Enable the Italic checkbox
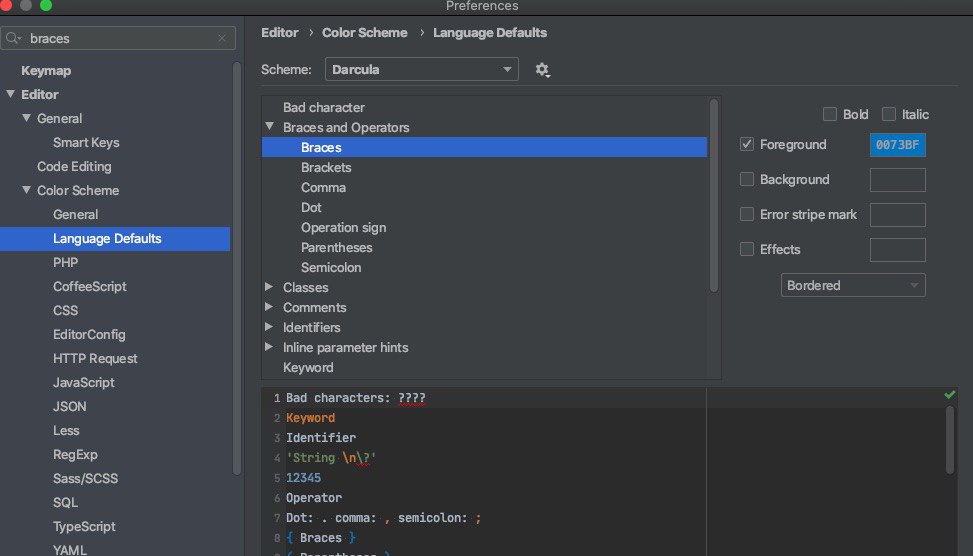 888,114
